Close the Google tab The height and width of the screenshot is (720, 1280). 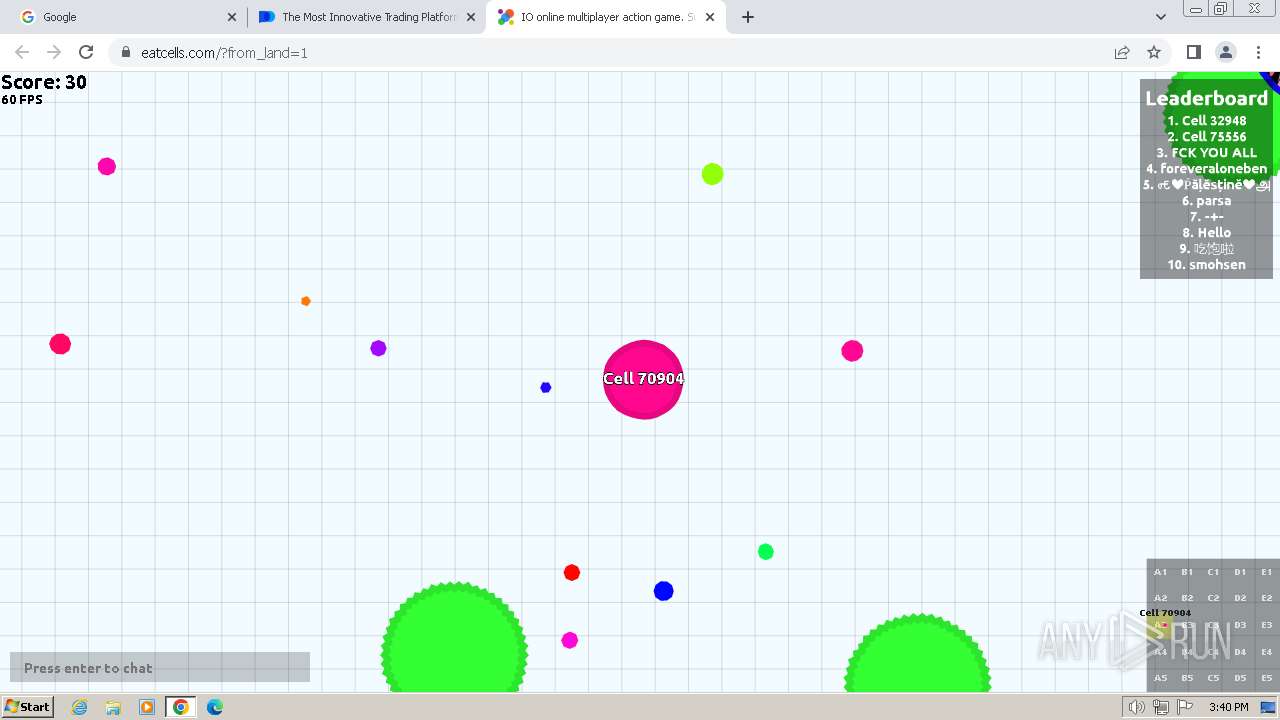[232, 17]
